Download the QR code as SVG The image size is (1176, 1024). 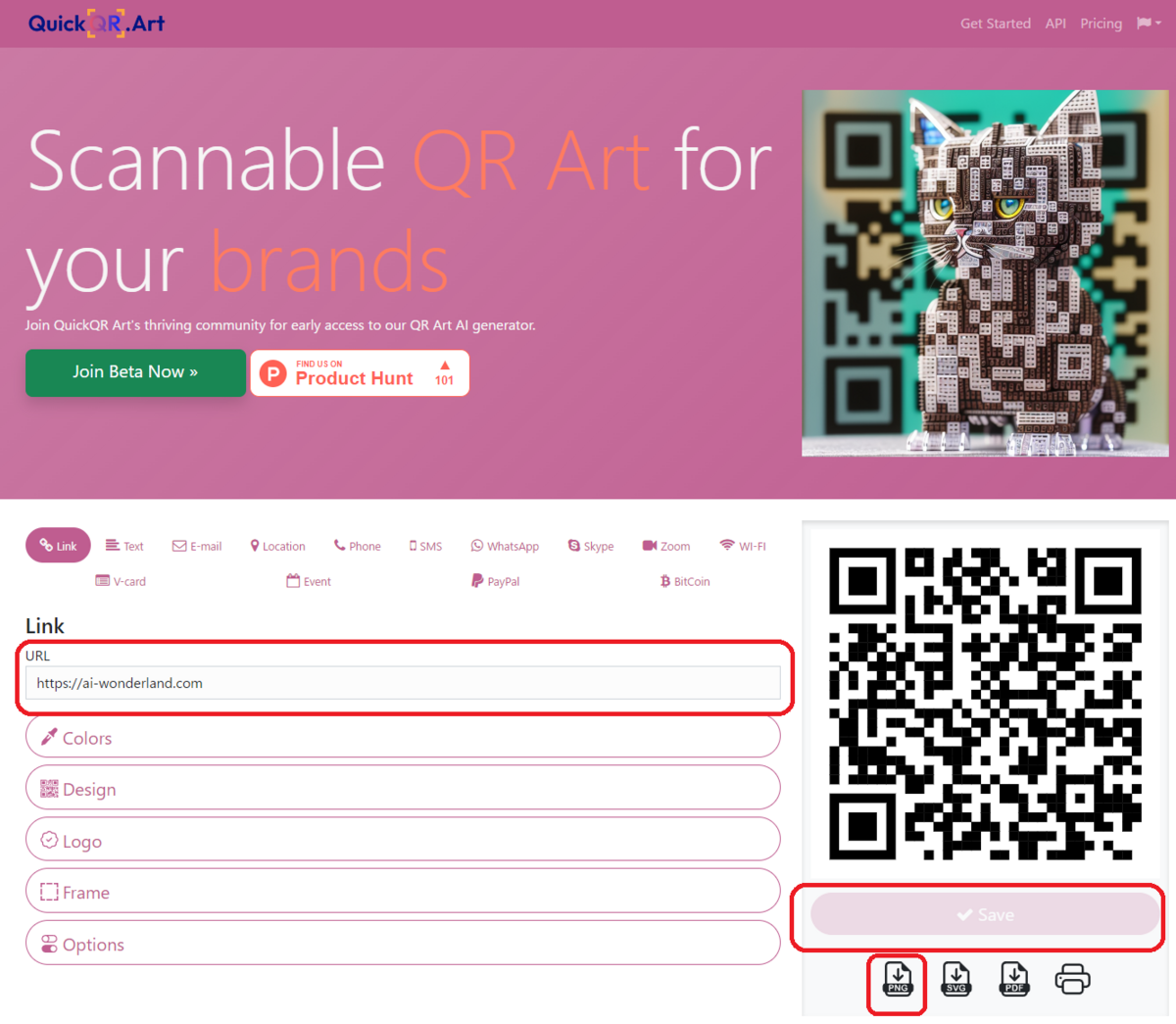coord(955,978)
